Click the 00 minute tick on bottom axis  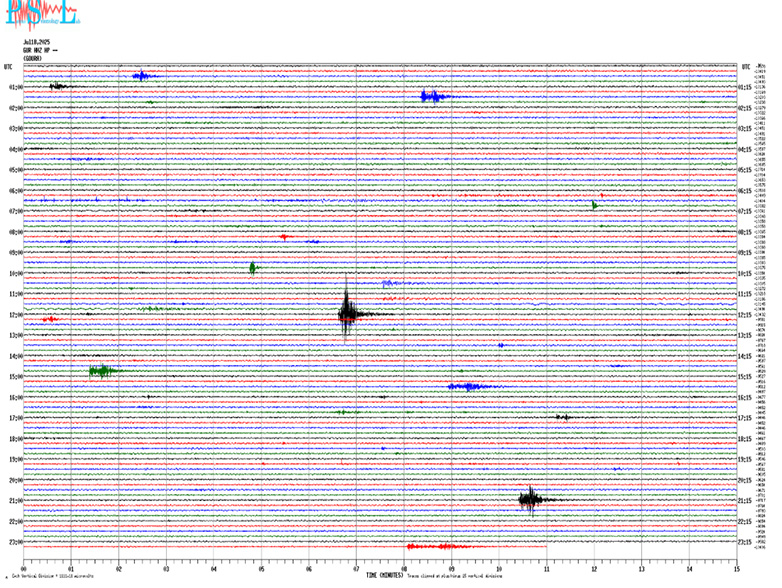pos(24,570)
